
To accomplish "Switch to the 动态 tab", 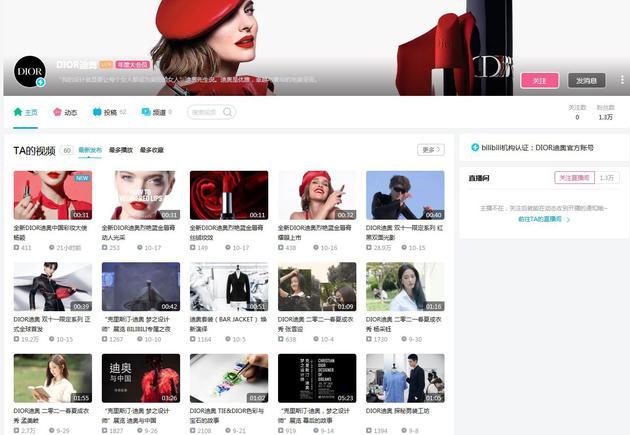I will (x=65, y=112).
